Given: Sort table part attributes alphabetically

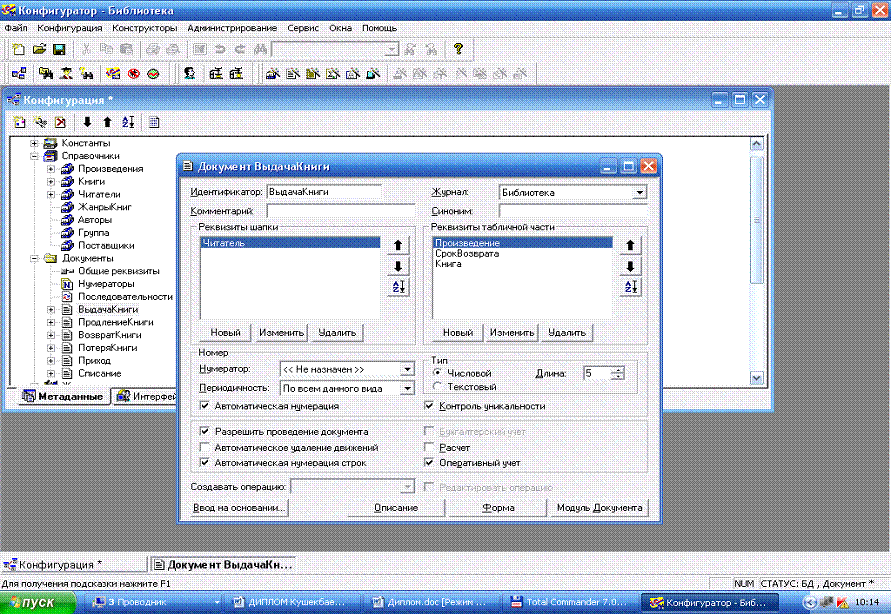Looking at the screenshot, I should [x=630, y=287].
